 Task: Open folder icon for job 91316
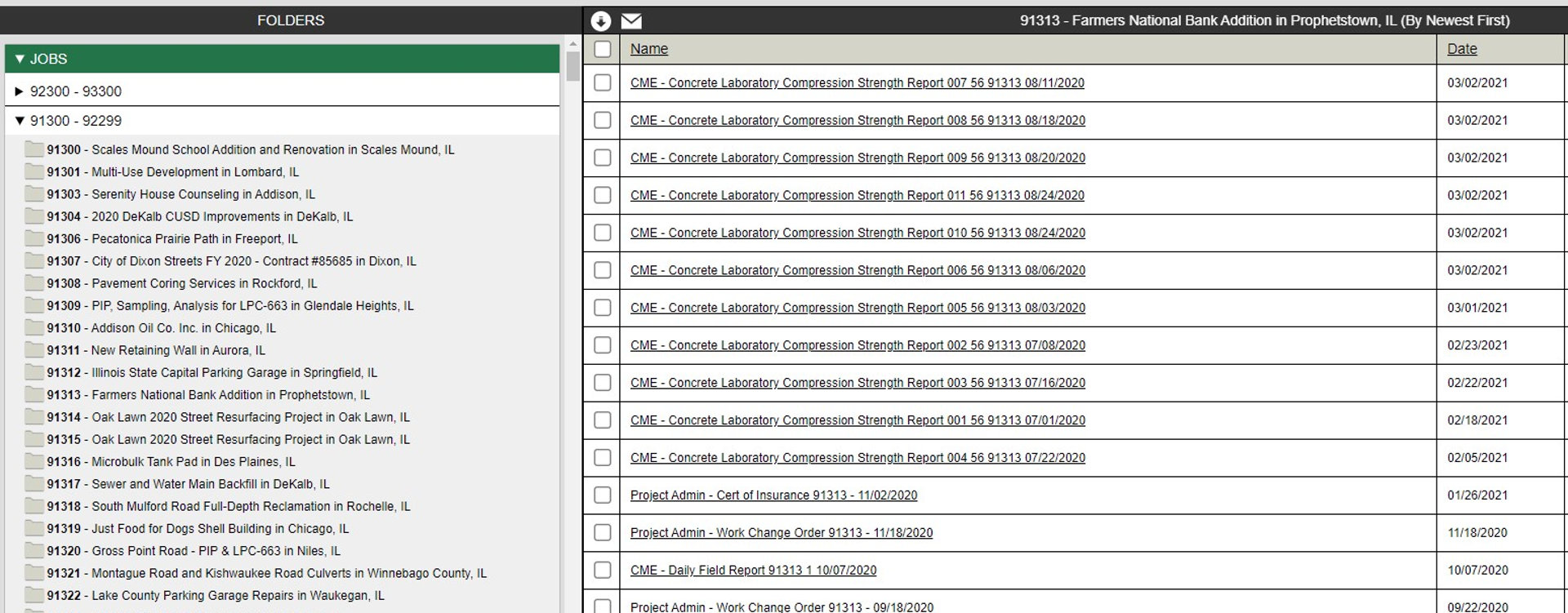tap(34, 461)
